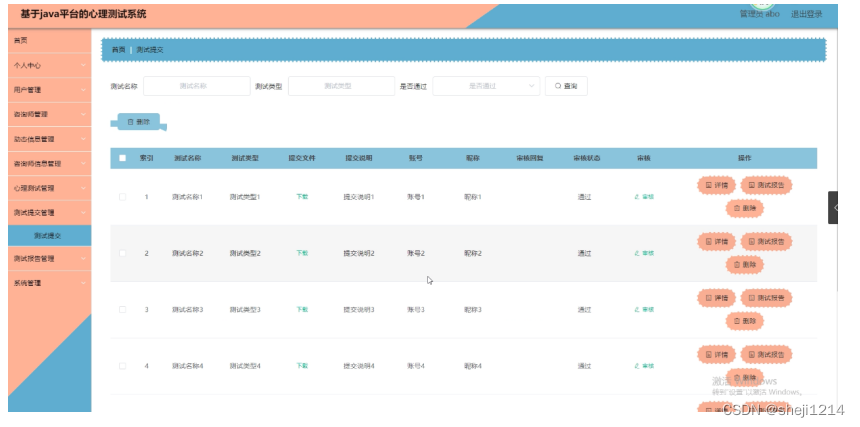
Task: Toggle the select-all checkbox in table header
Action: [x=122, y=158]
